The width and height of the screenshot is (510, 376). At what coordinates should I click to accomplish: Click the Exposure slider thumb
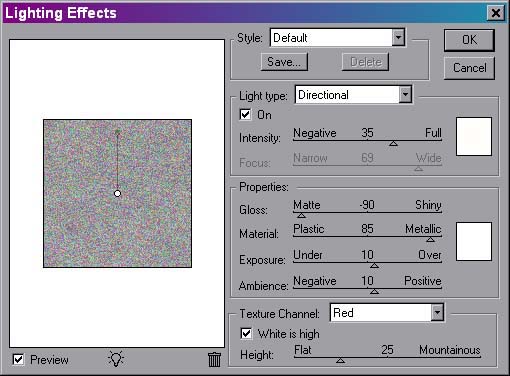(374, 265)
